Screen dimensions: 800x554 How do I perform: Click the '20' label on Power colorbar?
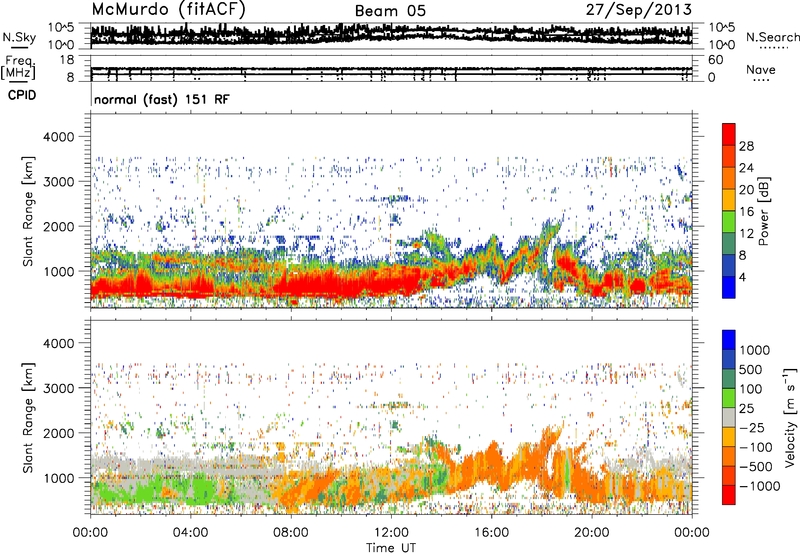[x=746, y=190]
